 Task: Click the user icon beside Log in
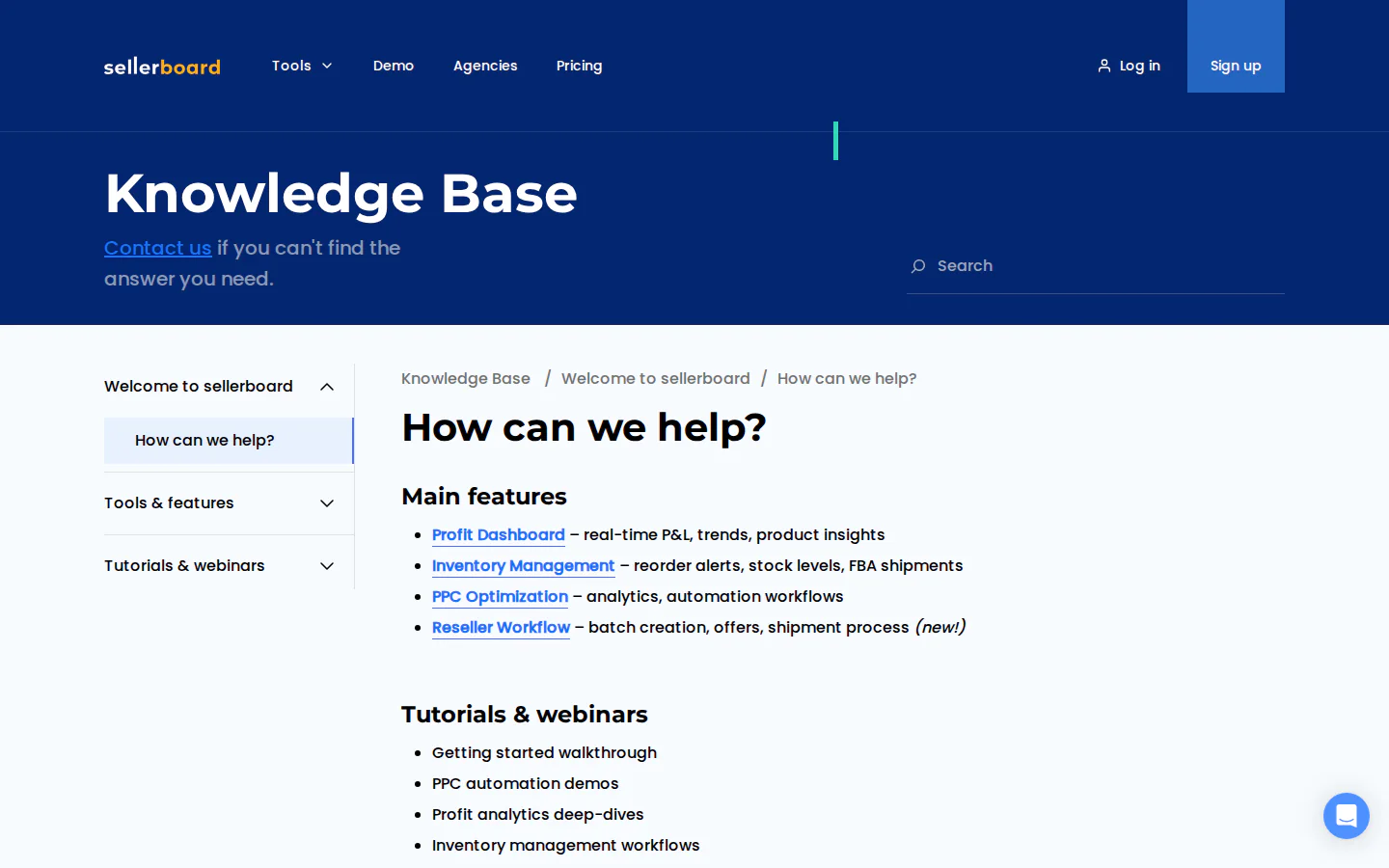[x=1104, y=66]
